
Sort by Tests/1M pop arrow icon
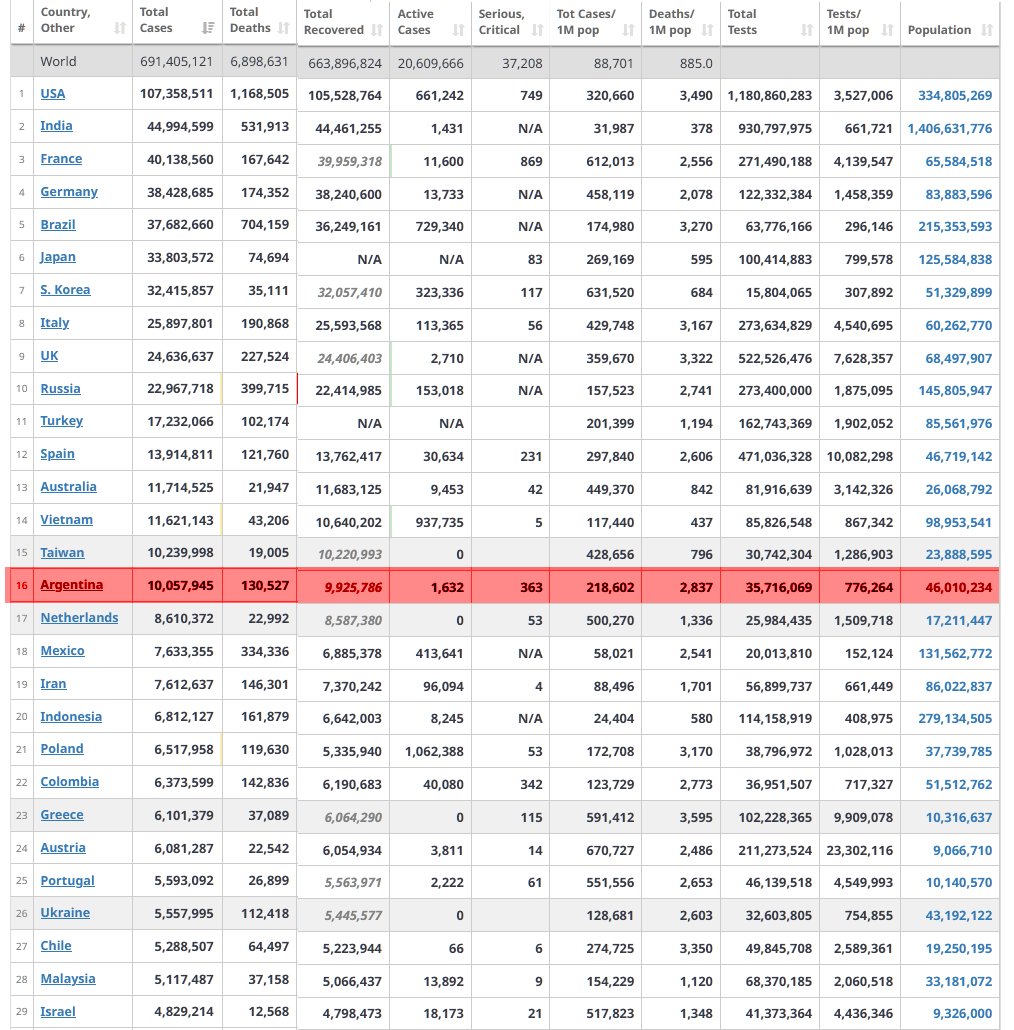886,30
